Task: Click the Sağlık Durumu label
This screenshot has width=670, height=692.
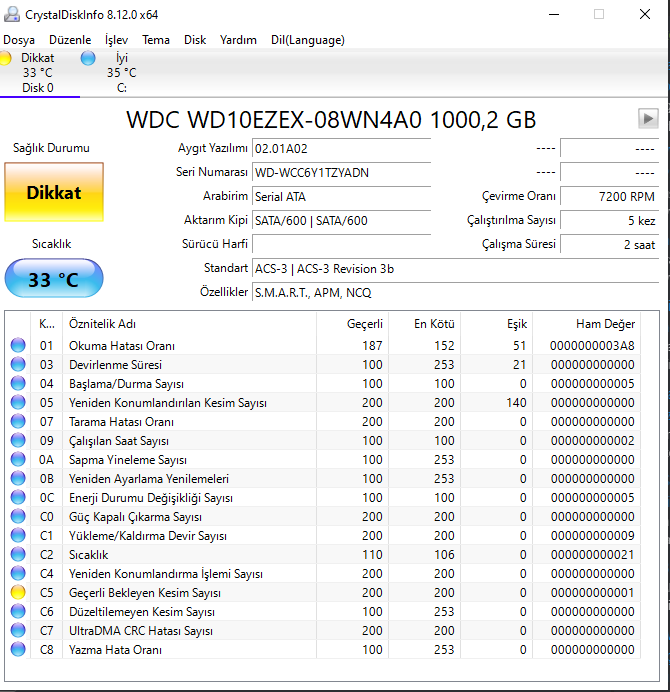Action: pos(51,148)
